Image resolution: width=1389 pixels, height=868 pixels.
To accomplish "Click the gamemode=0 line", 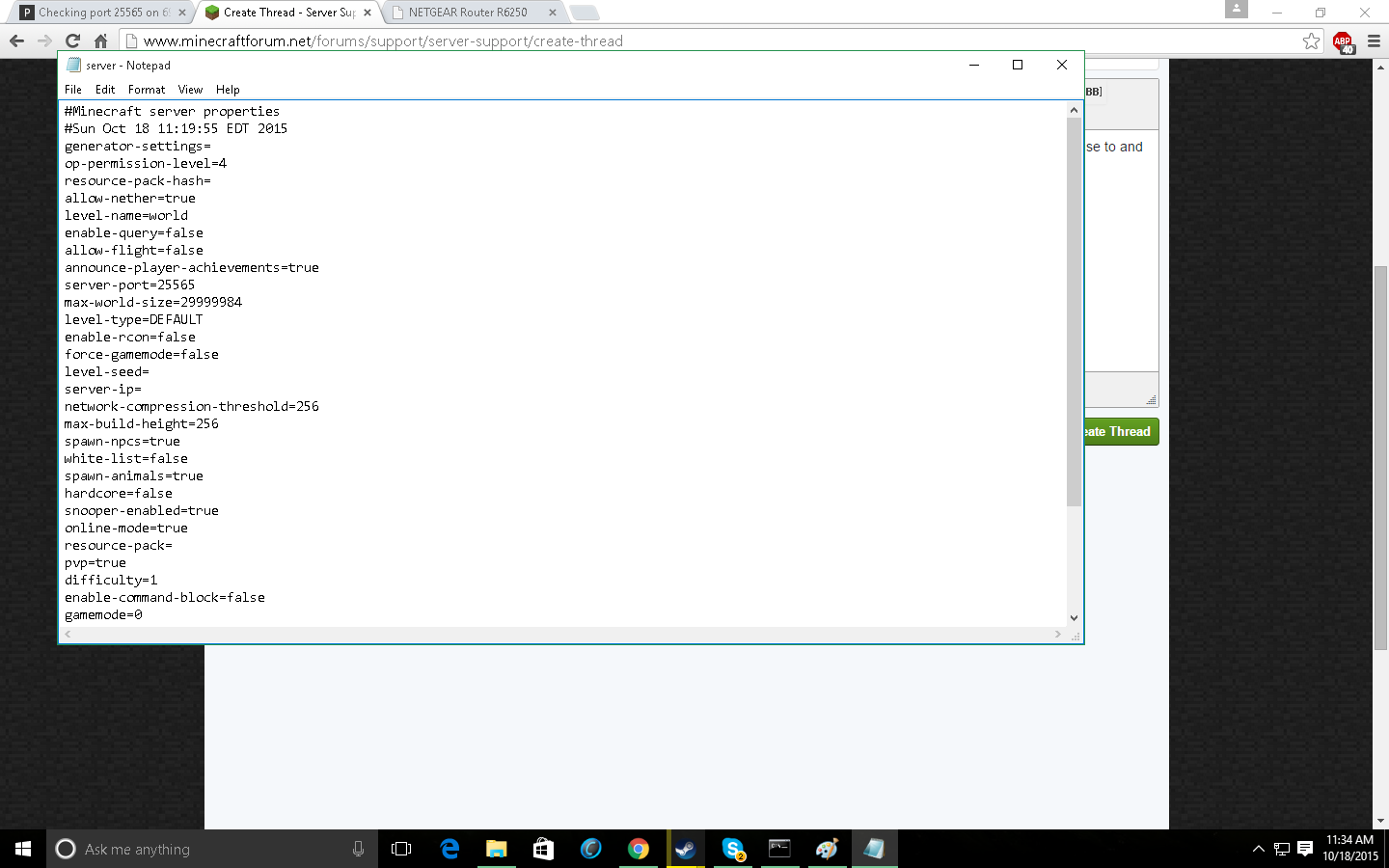I will click(x=103, y=614).
